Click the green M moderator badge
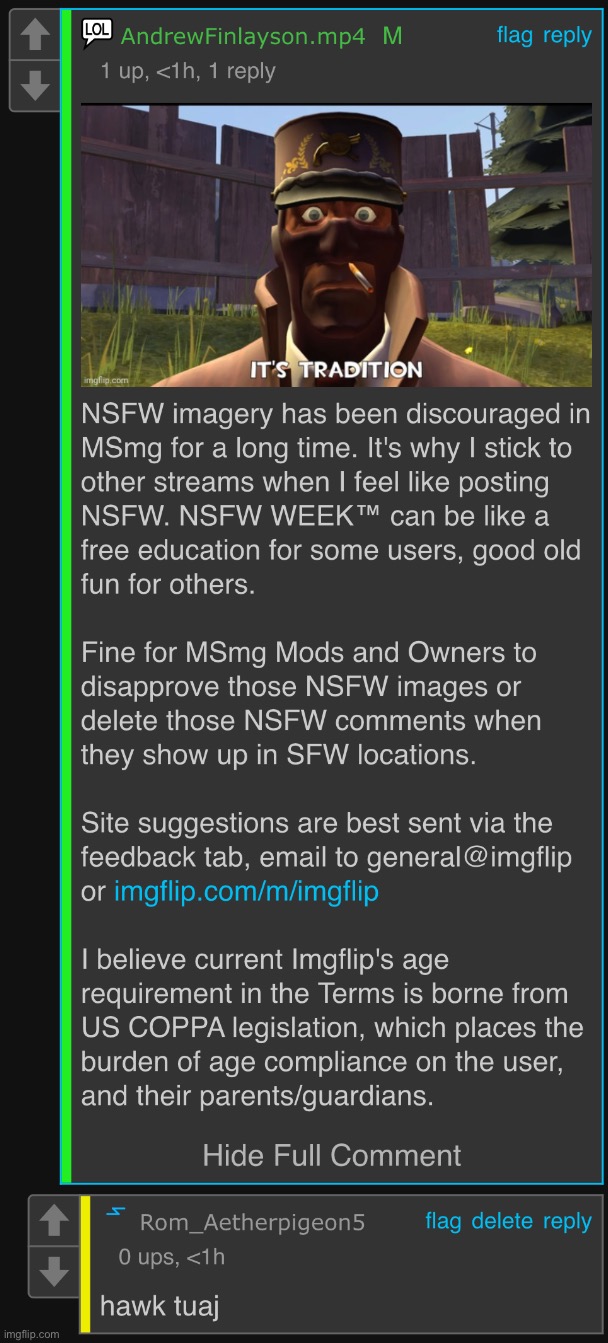This screenshot has height=1343, width=608. (392, 36)
